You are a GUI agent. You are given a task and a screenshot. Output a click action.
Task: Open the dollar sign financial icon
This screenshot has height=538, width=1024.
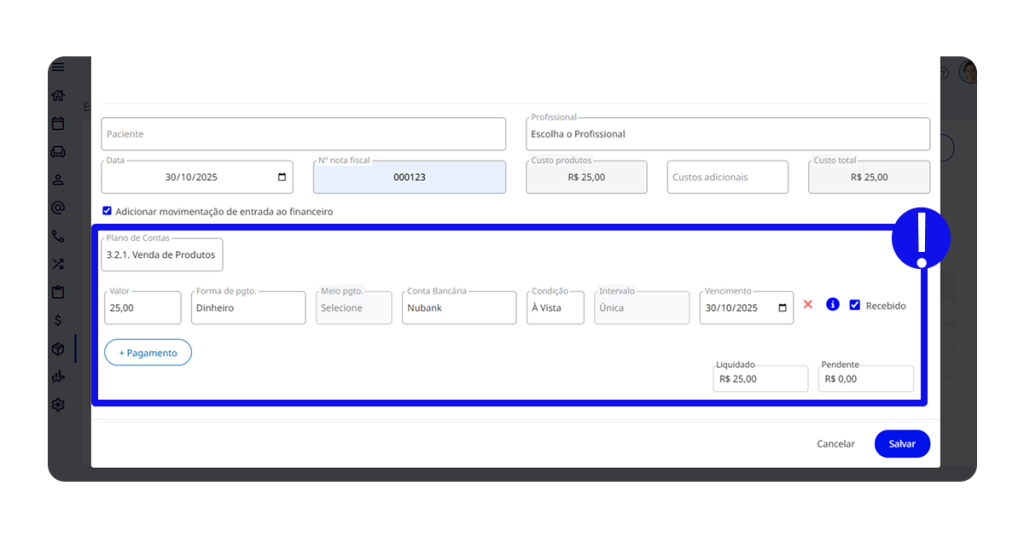point(58,321)
